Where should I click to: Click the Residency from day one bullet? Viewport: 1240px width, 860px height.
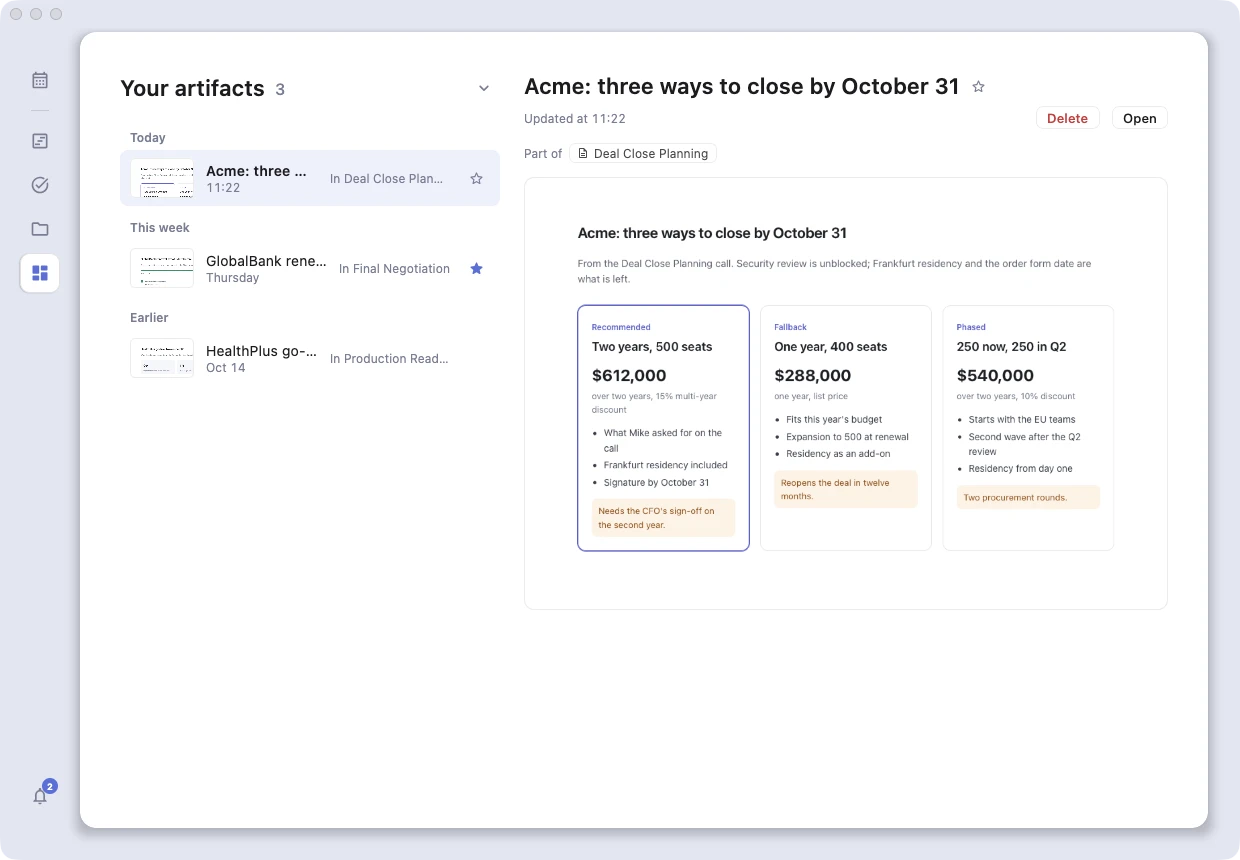1020,469
